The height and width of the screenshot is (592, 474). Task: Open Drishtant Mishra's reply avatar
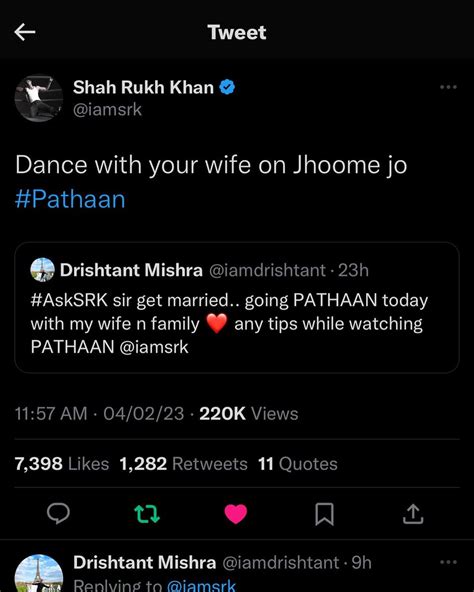39,573
